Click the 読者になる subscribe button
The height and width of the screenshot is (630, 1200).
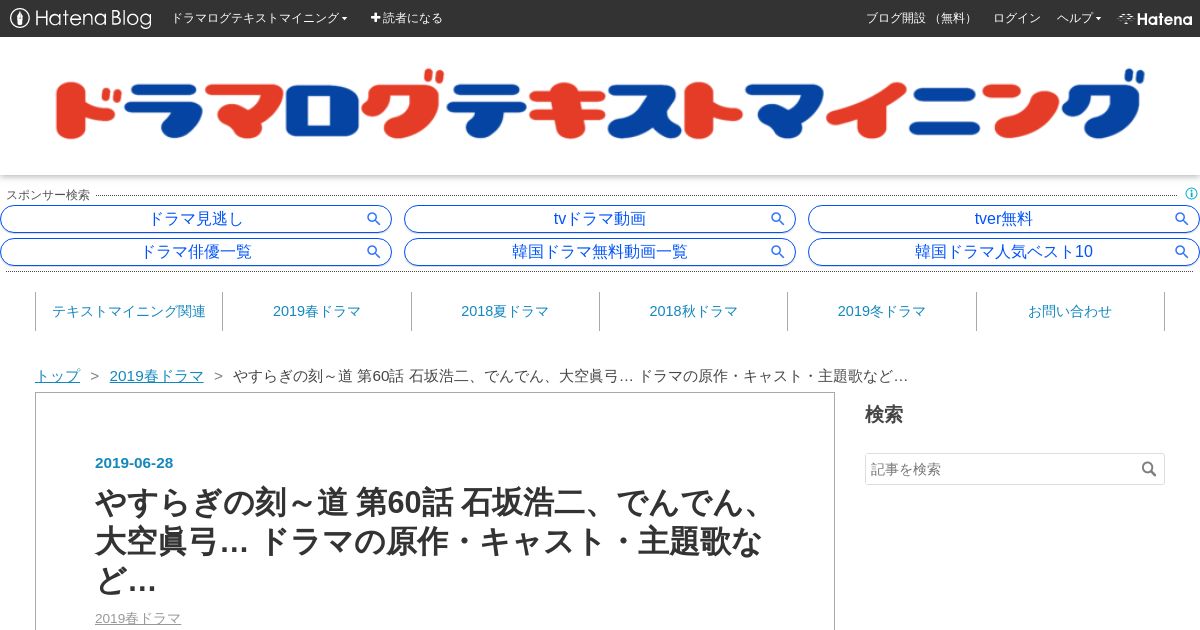406,18
